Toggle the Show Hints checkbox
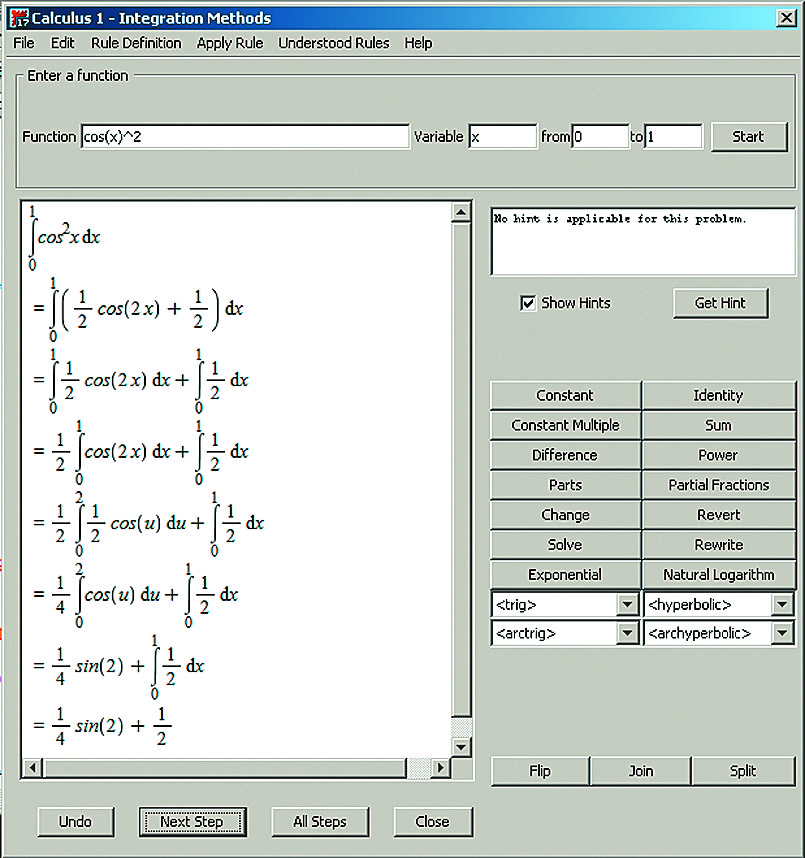 (x=528, y=303)
